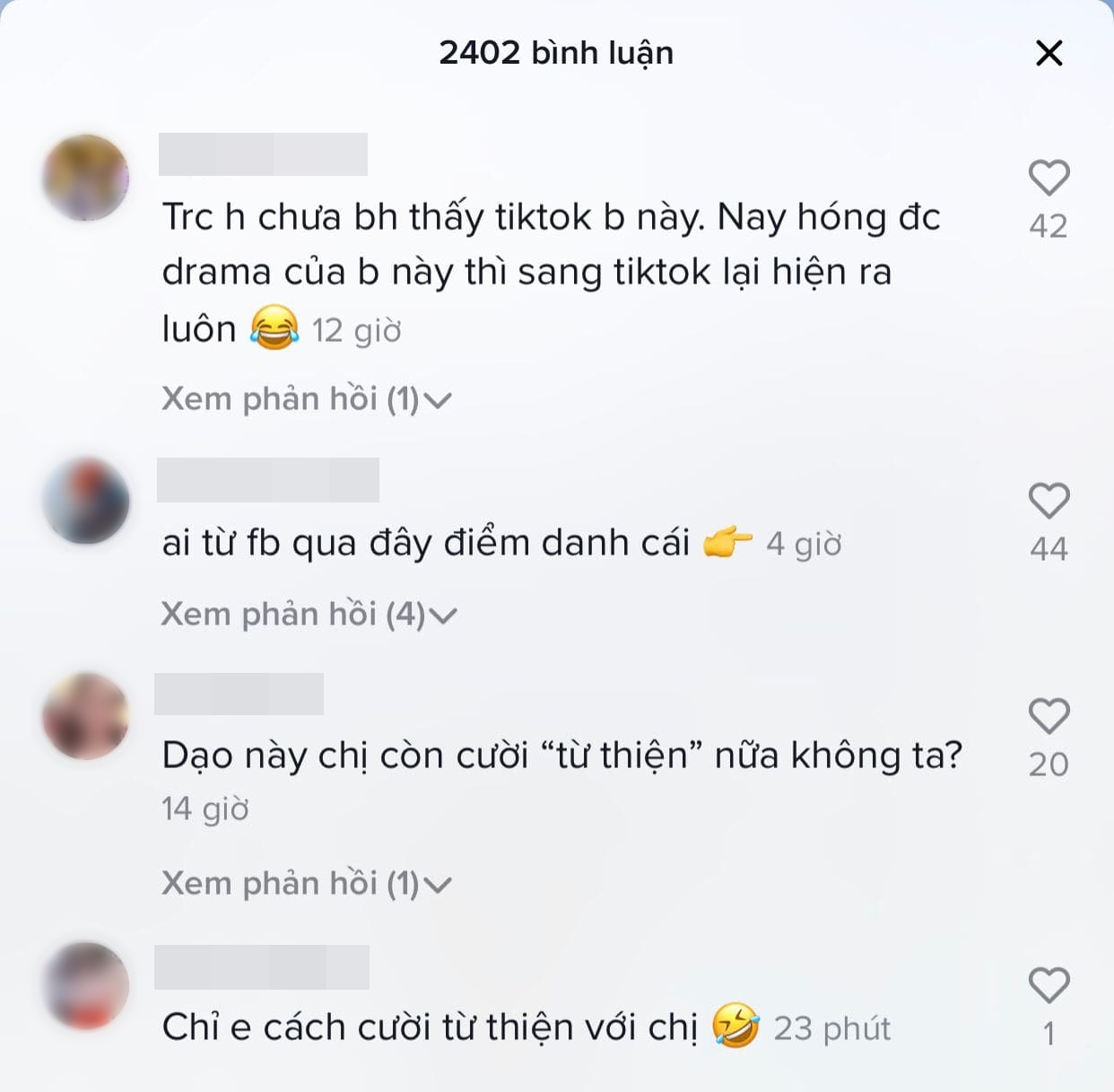Open the first commenter's avatar

coord(85,178)
